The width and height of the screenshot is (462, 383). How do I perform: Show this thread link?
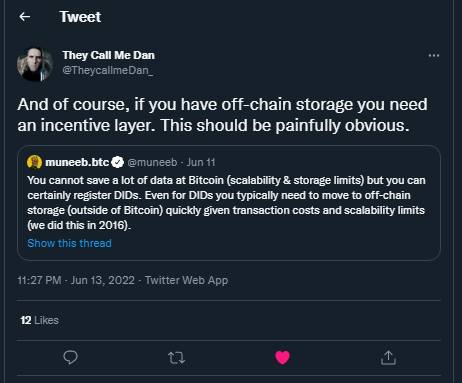tap(69, 243)
